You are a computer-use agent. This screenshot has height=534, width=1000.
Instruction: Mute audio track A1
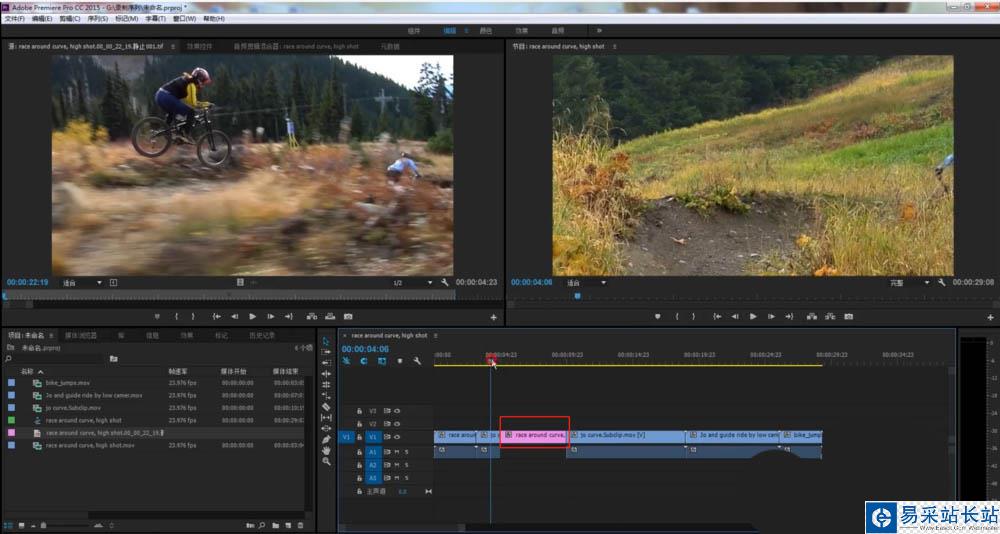click(x=397, y=452)
